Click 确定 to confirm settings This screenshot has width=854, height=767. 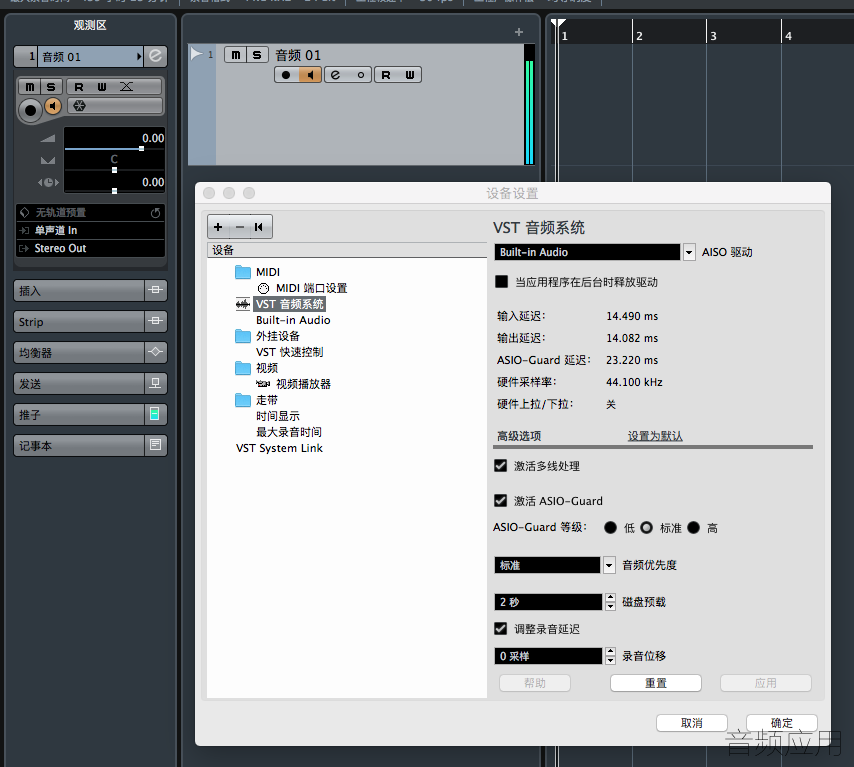pyautogui.click(x=782, y=723)
